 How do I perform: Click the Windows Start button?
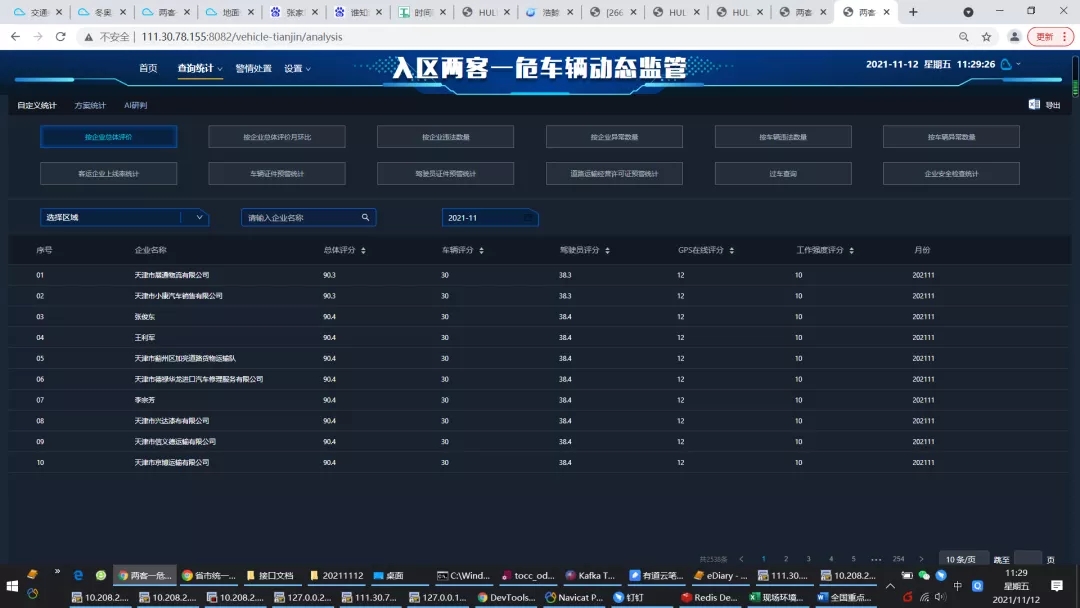point(12,586)
